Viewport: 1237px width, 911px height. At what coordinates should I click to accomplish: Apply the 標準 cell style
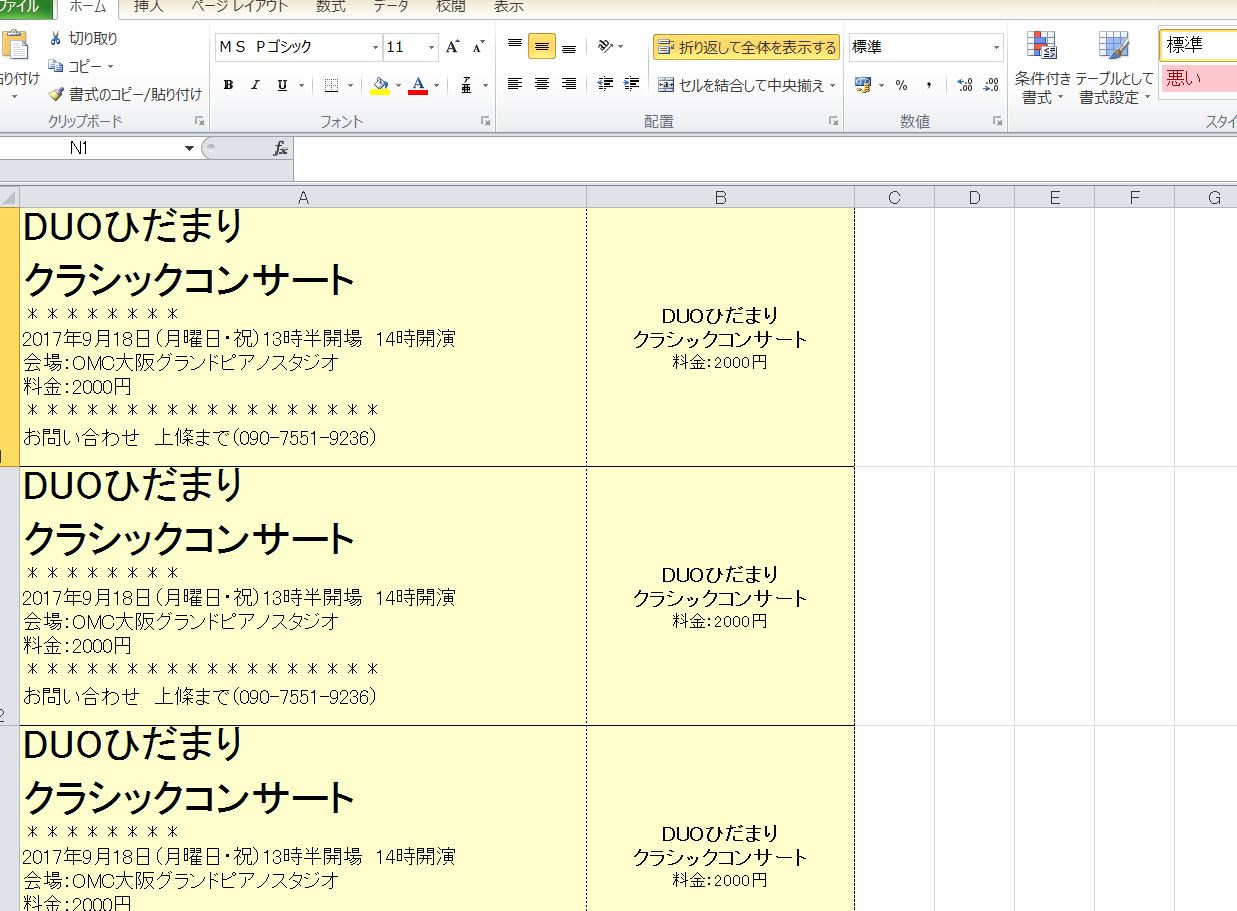tap(1198, 46)
